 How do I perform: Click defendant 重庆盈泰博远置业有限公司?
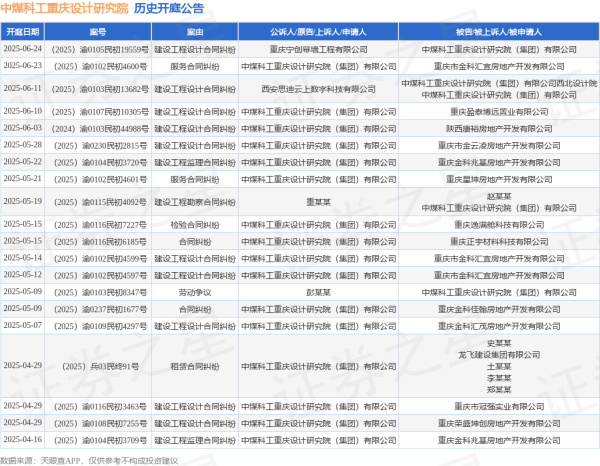coord(499,112)
